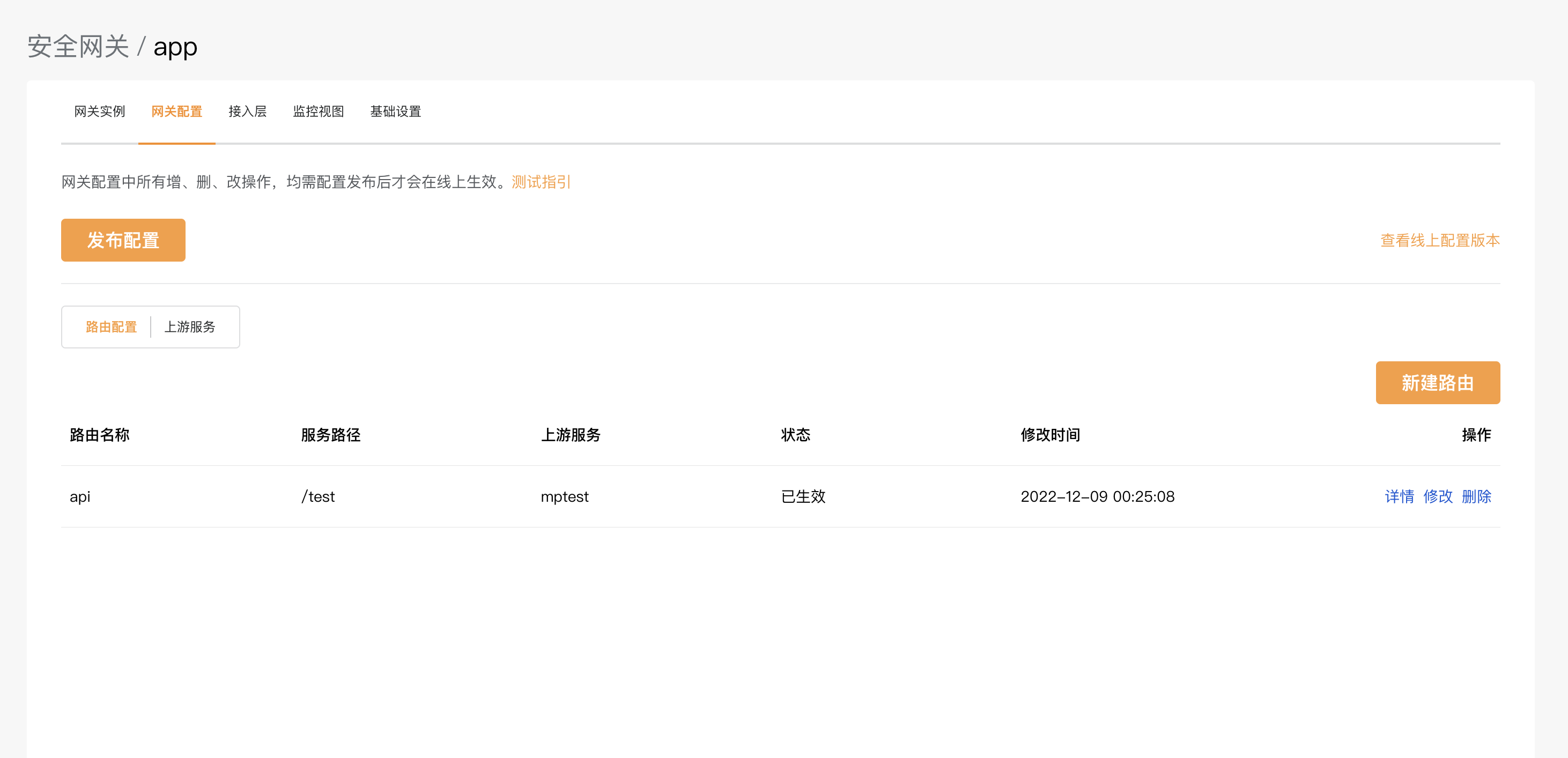Click the api route name cell

point(80,496)
